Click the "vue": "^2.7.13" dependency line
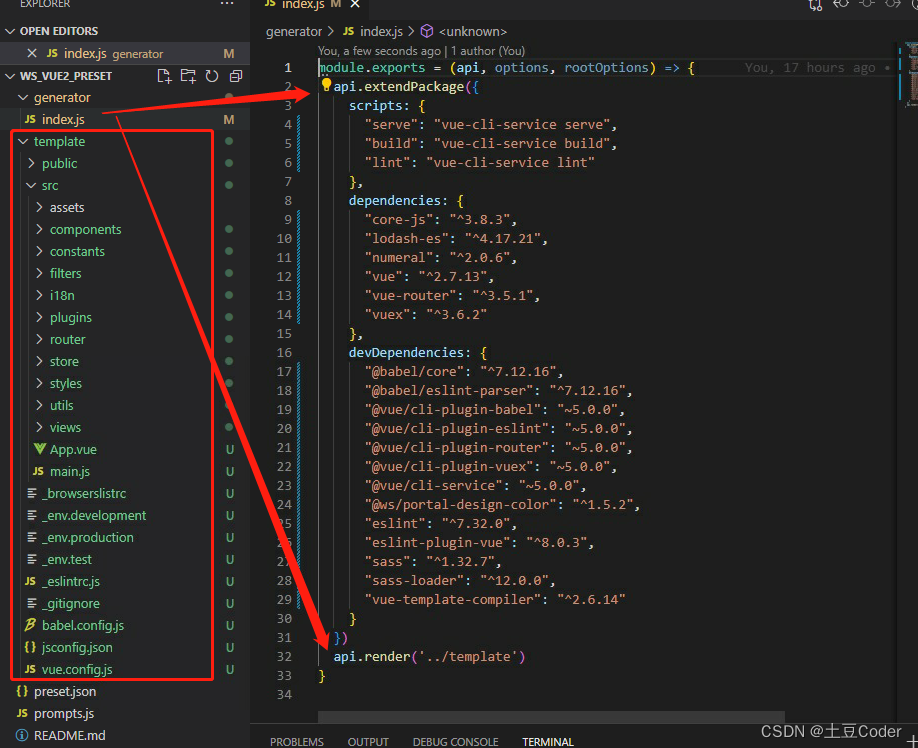 point(429,276)
